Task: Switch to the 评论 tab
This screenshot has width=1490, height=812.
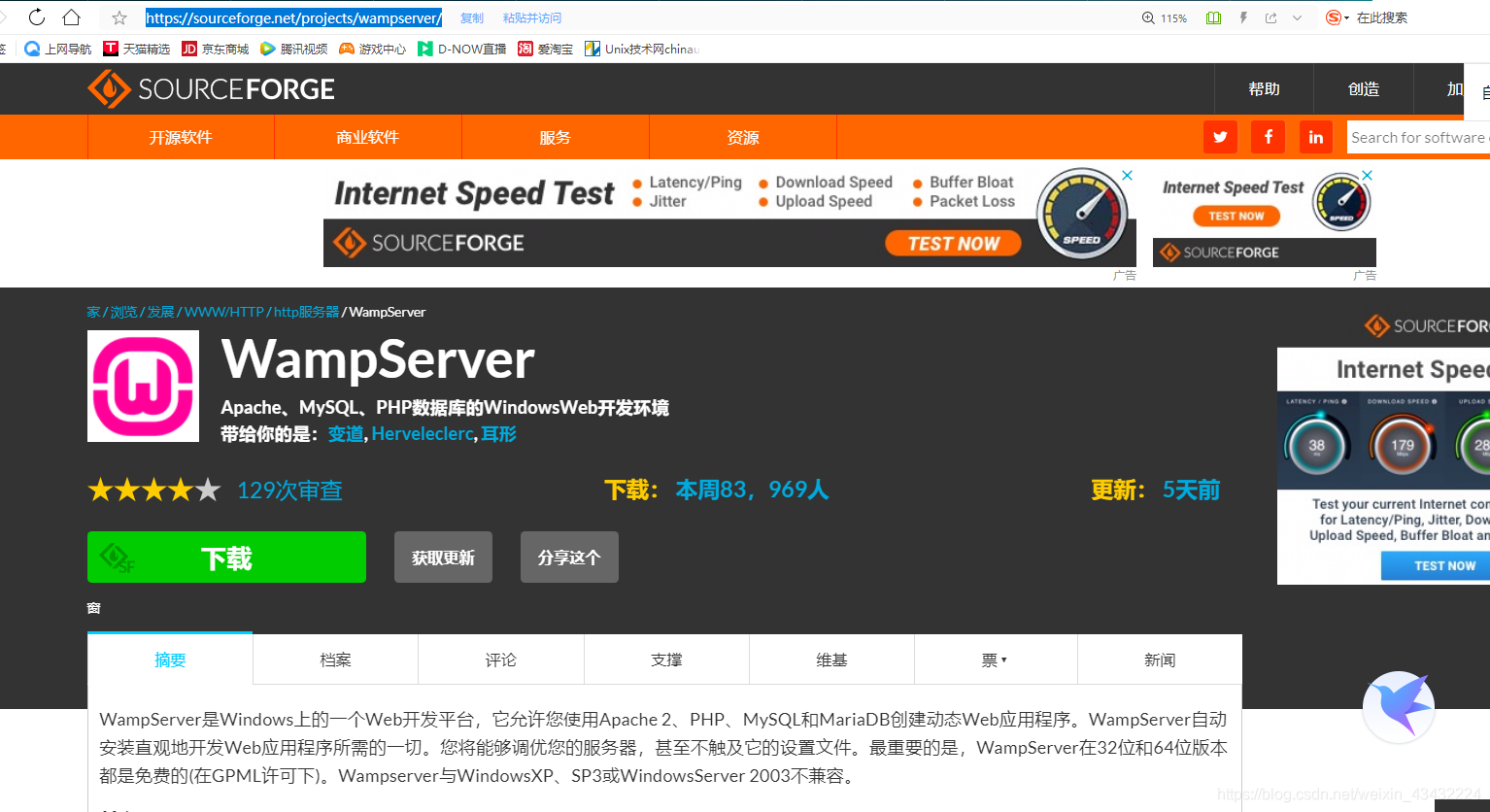Action: click(501, 660)
